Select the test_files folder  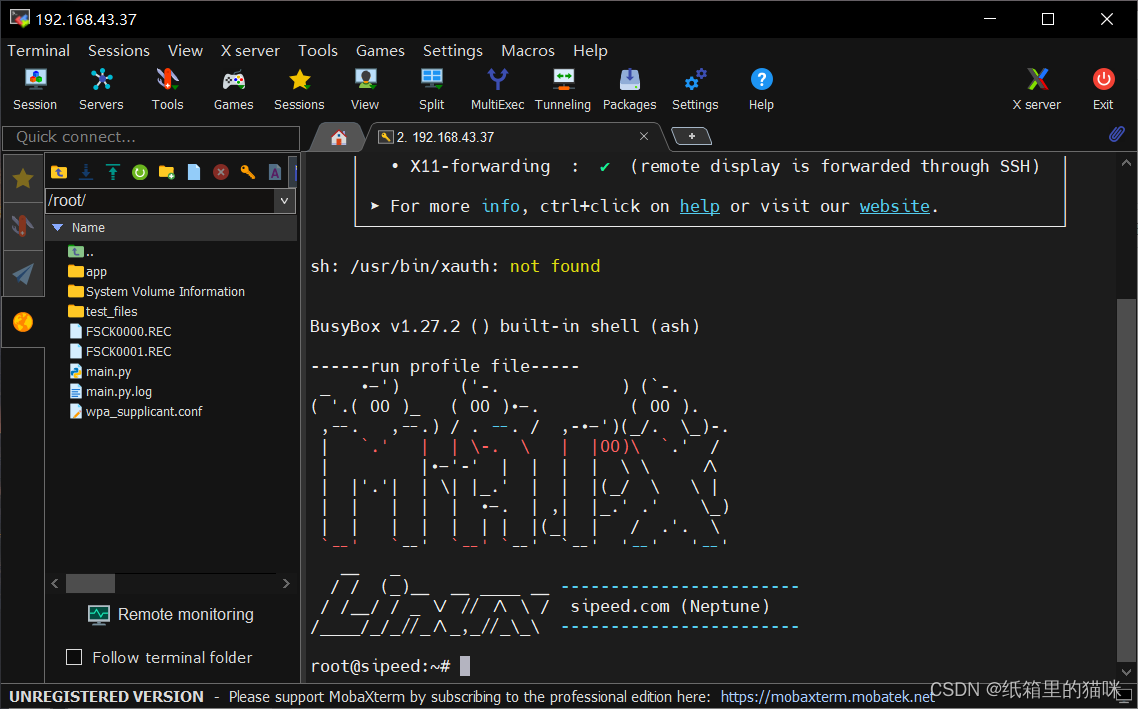click(103, 311)
